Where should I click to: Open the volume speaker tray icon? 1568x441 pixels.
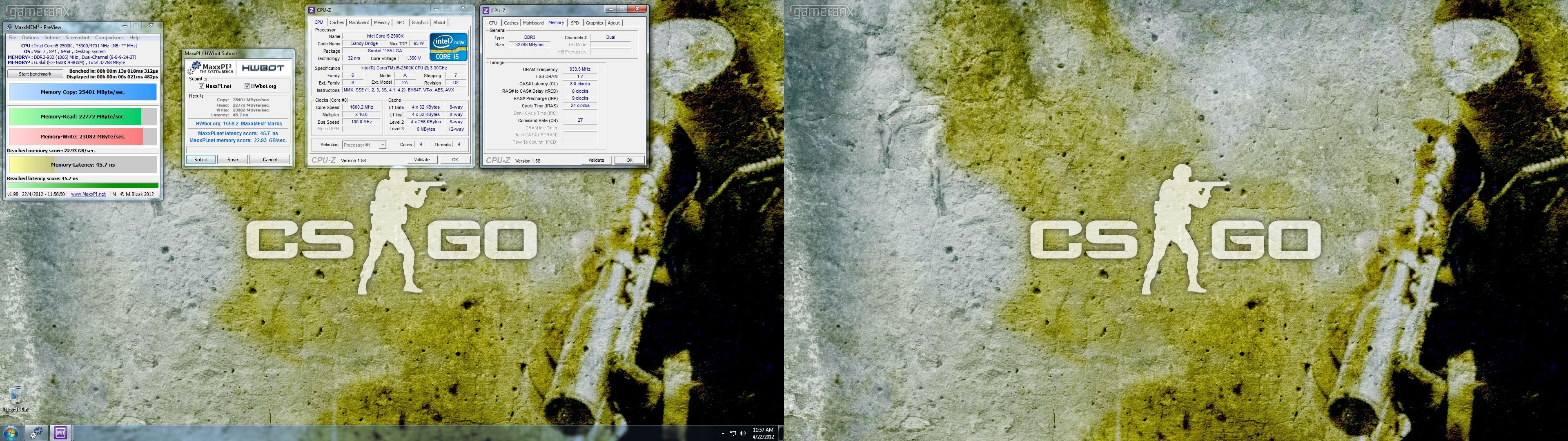[742, 434]
